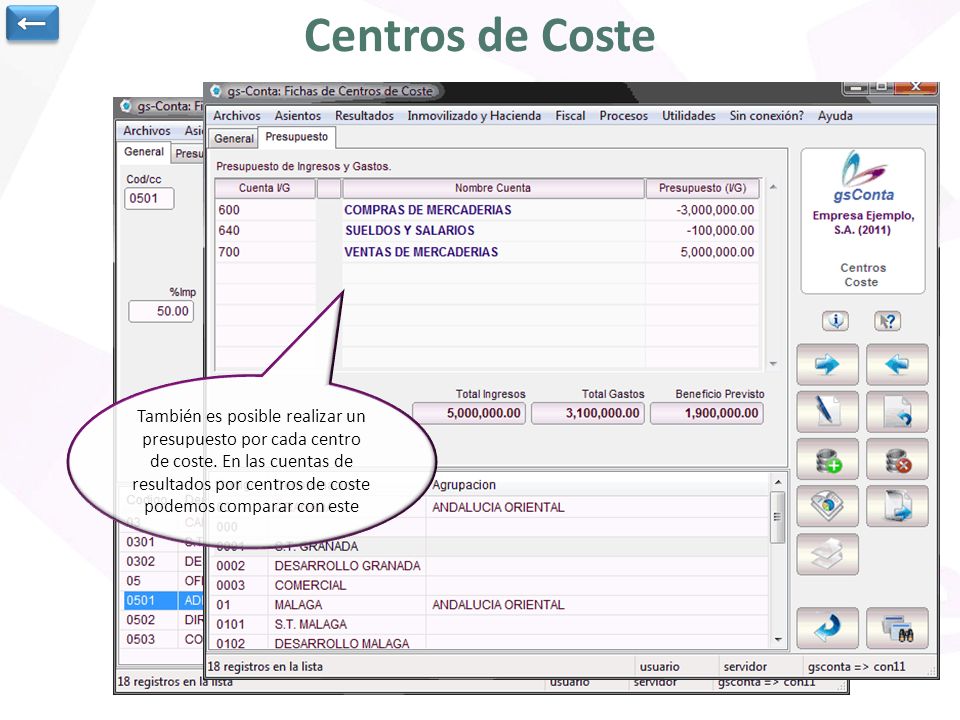The height and width of the screenshot is (720, 960).
Task: Click the cost center list scroll-up arrow
Action: coord(778,482)
